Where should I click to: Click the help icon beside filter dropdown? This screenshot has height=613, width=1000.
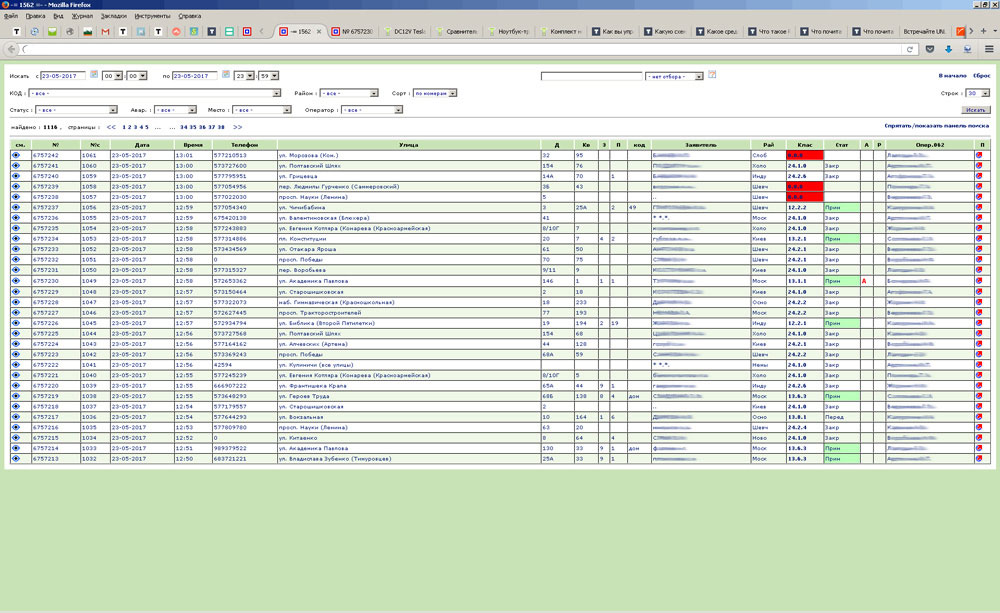[x=712, y=75]
